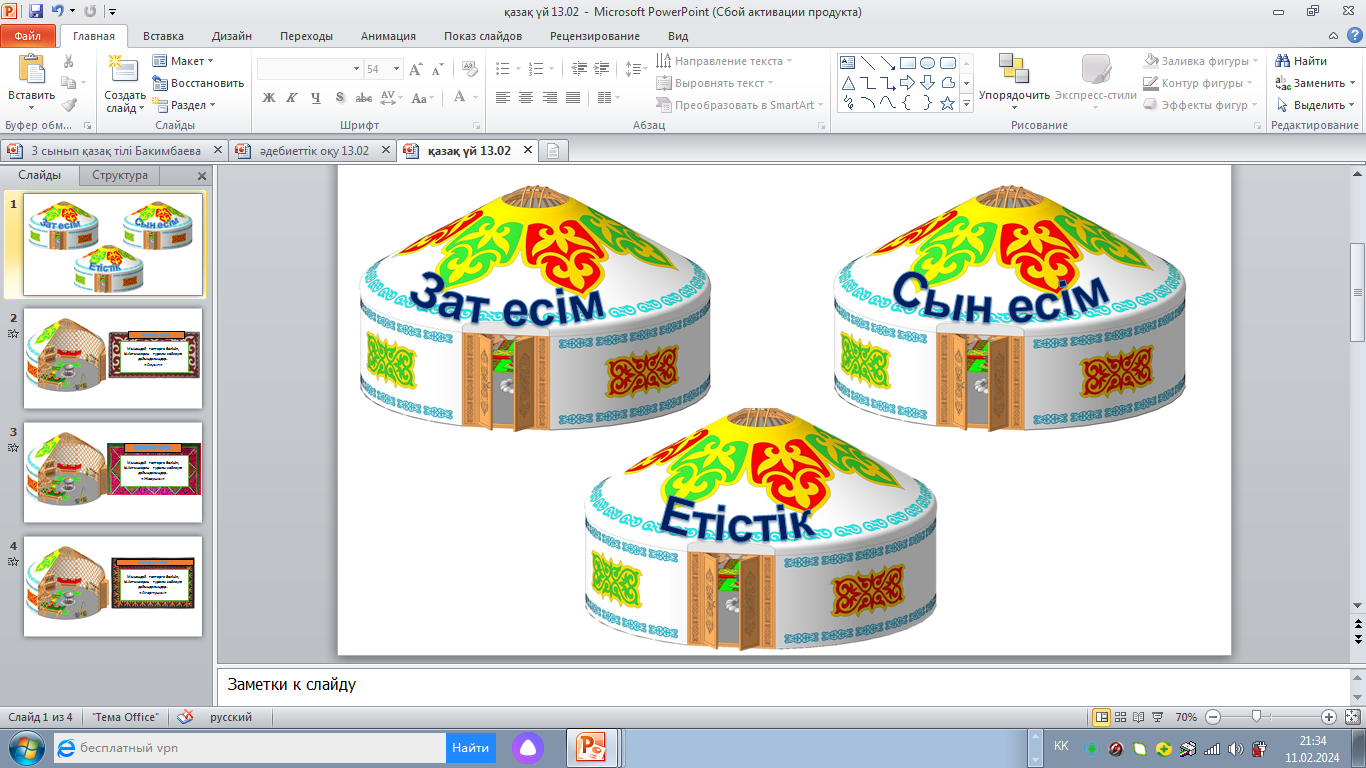Click the Создать слайд button
Viewport: 1366px width, 768px height.
[x=125, y=82]
